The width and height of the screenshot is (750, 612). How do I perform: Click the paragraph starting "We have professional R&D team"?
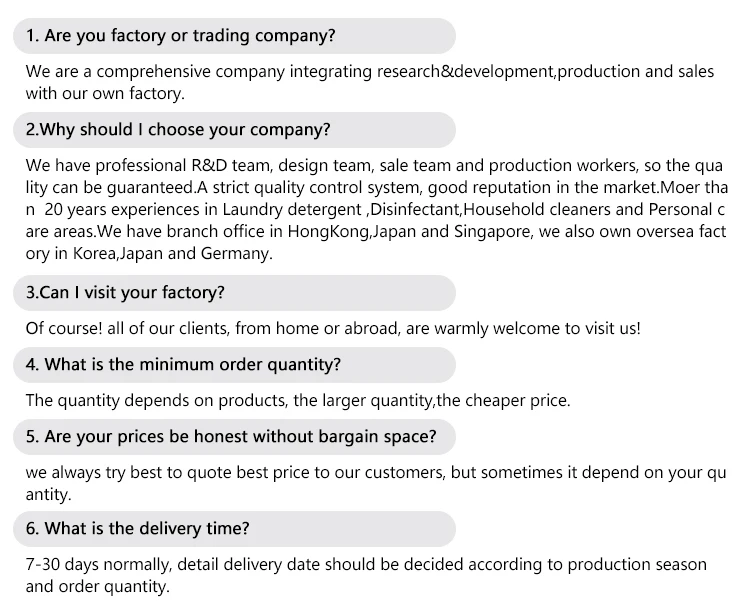coord(375,209)
